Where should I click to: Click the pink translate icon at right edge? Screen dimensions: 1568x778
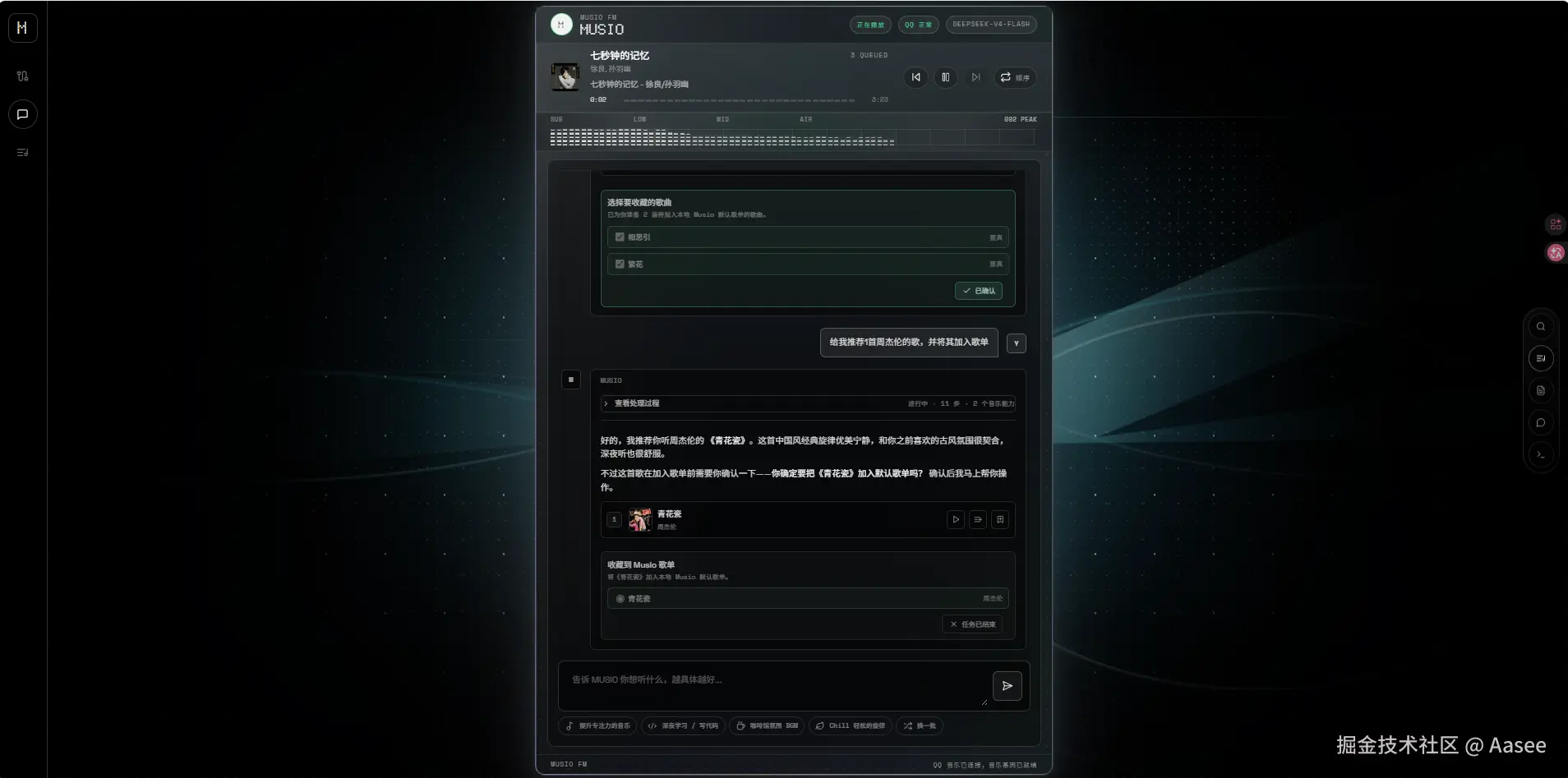coord(1556,253)
